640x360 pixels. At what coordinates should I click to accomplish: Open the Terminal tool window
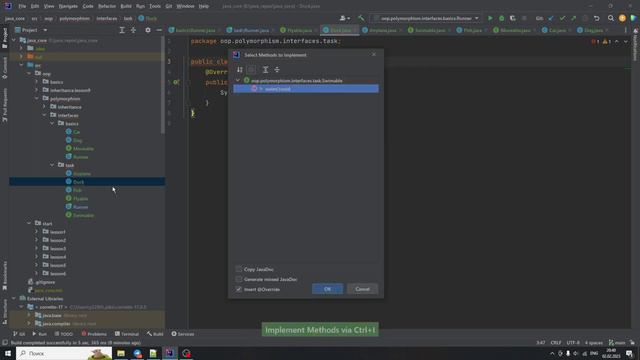(127, 334)
